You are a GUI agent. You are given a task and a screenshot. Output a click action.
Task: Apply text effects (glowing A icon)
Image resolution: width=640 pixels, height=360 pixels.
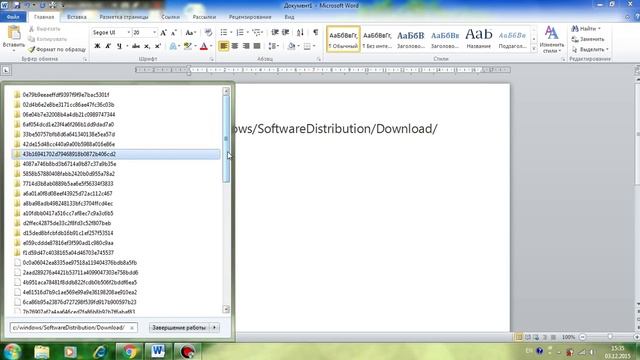pyautogui.click(x=173, y=46)
